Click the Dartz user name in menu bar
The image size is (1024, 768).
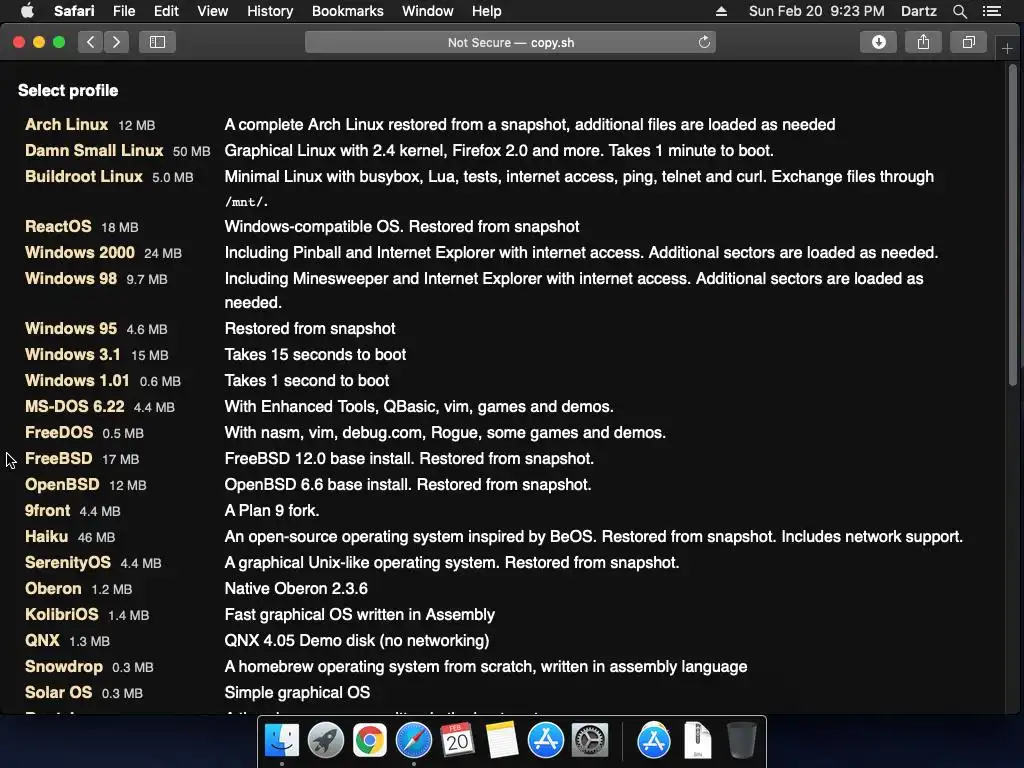pos(918,11)
